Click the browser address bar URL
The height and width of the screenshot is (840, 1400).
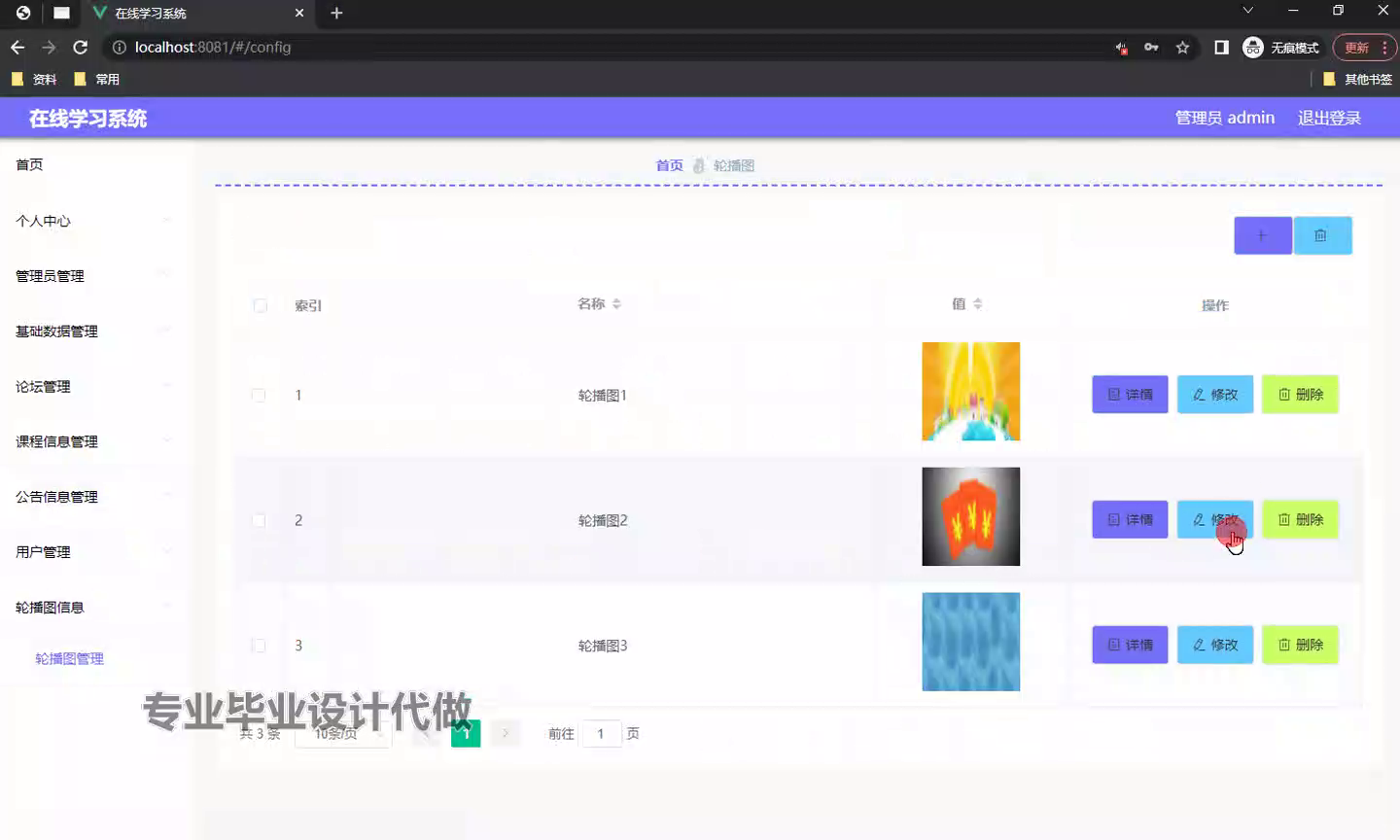[213, 47]
